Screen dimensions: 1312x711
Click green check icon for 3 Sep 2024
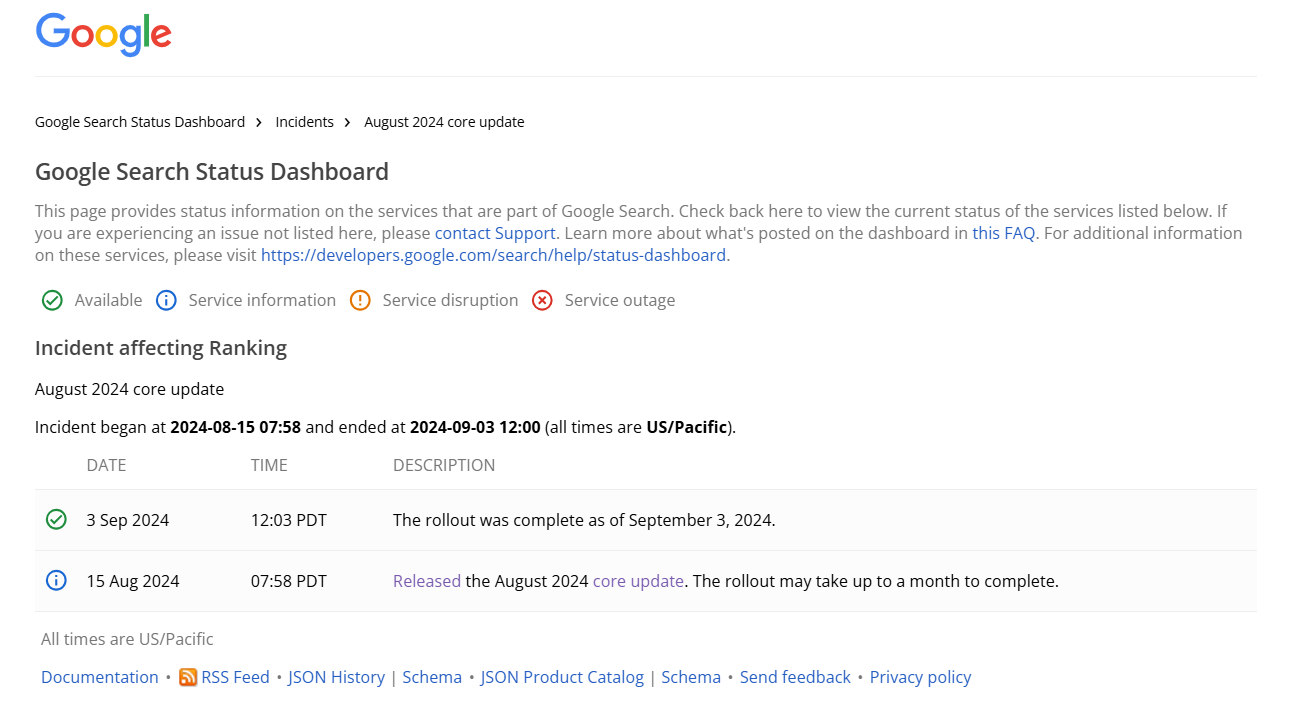pyautogui.click(x=56, y=519)
